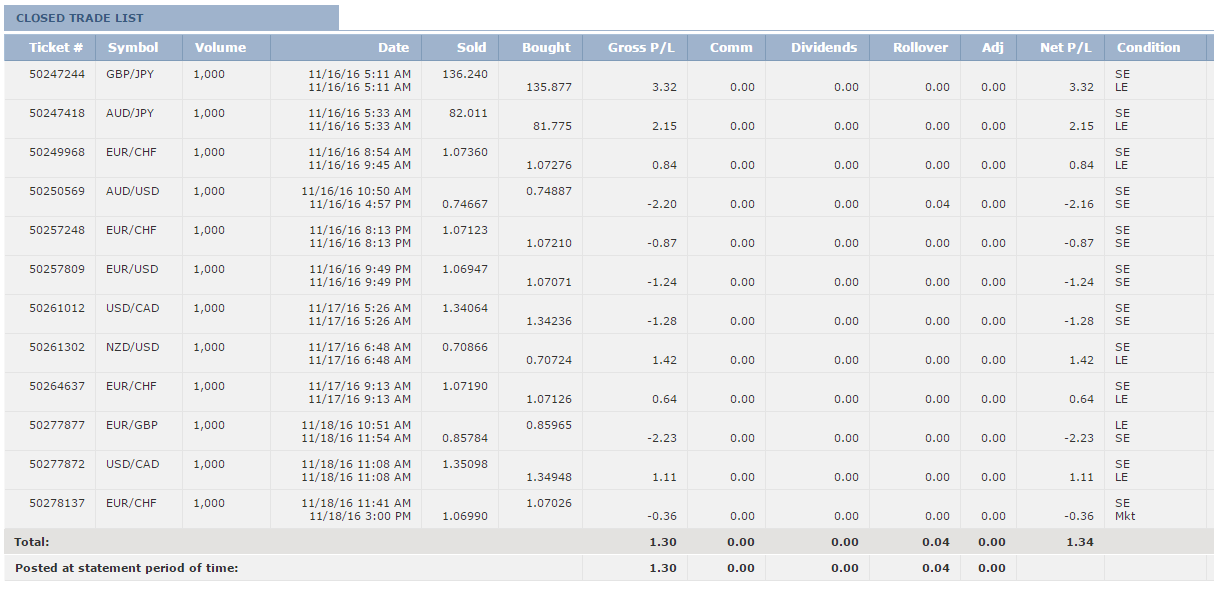The image size is (1214, 596).
Task: Click bought price 1.07071
Action: point(548,282)
